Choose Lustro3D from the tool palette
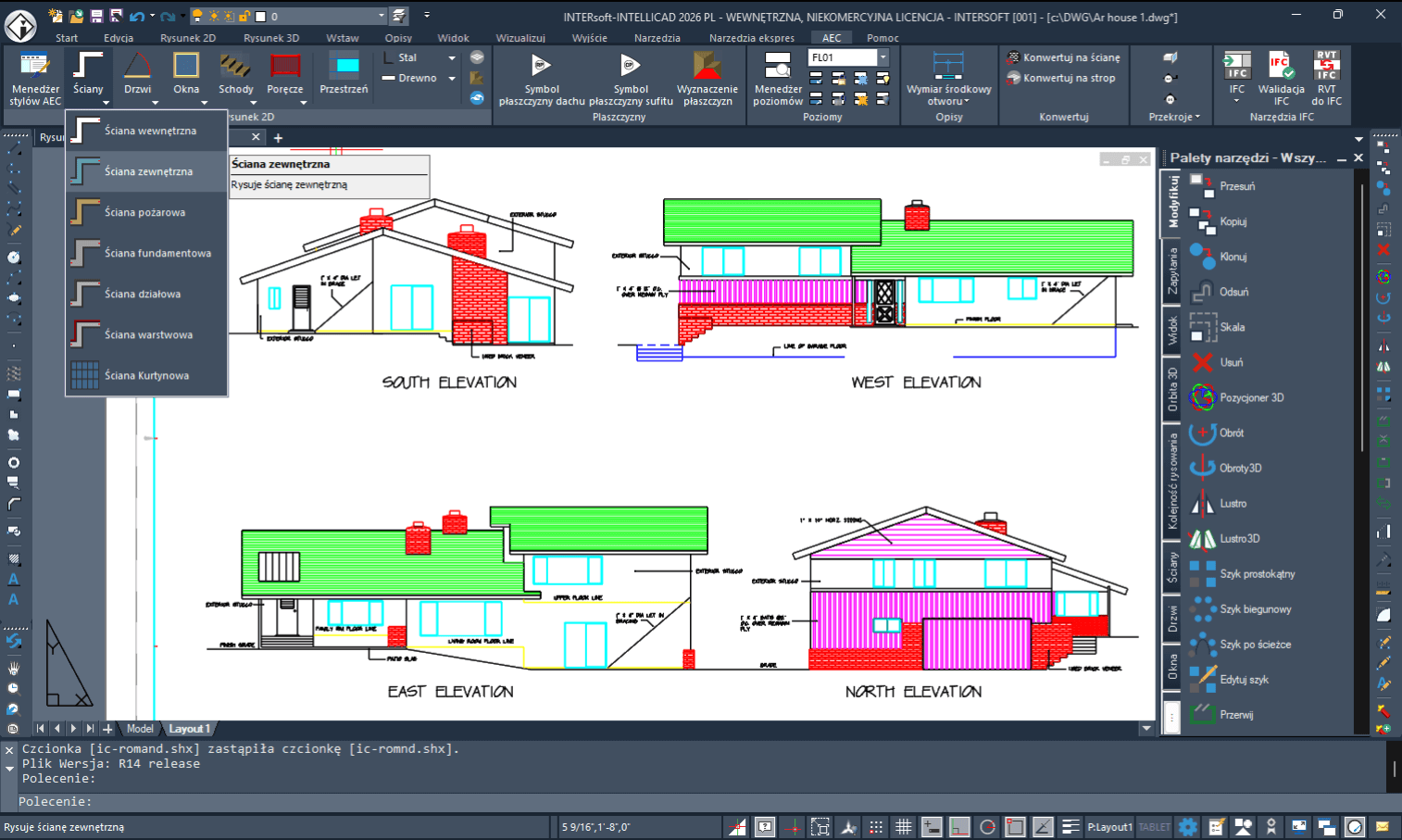The image size is (1402, 840). [x=1242, y=538]
